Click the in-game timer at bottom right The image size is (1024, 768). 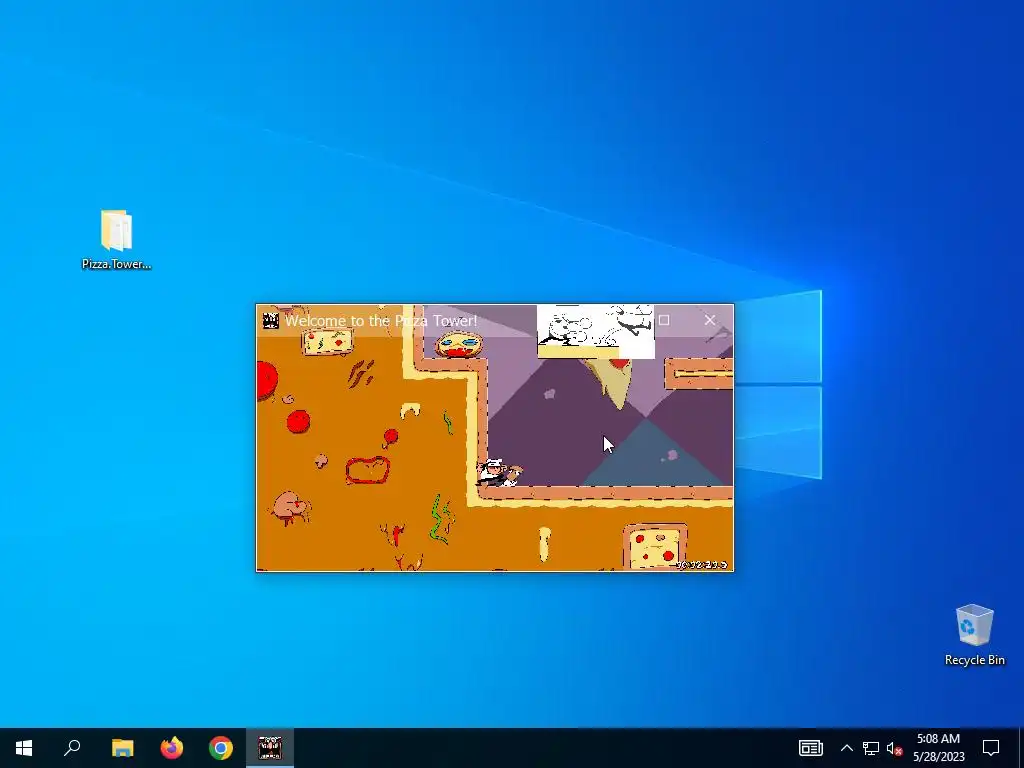point(701,564)
